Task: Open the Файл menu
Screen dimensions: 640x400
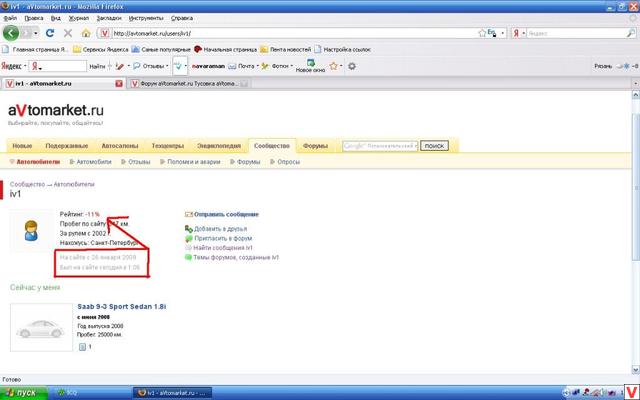Action: [x=10, y=18]
